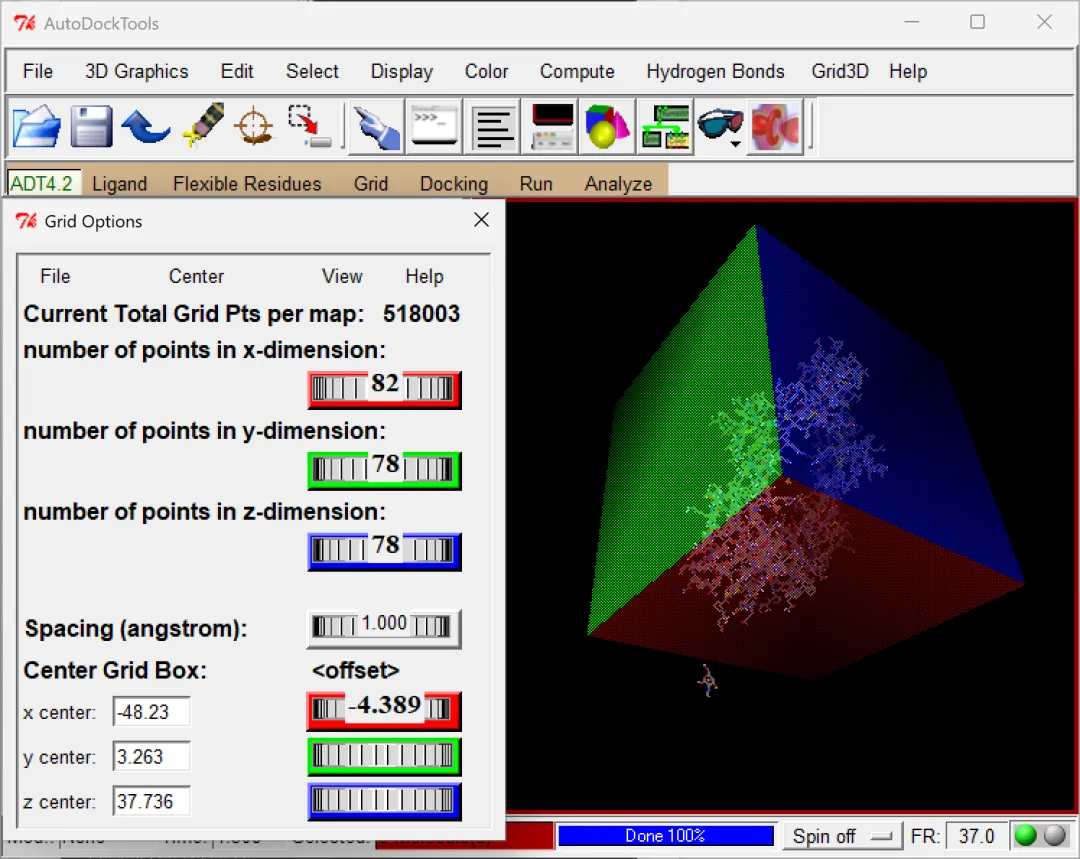Close the Grid Options dialog
The height and width of the screenshot is (859, 1080).
(481, 220)
